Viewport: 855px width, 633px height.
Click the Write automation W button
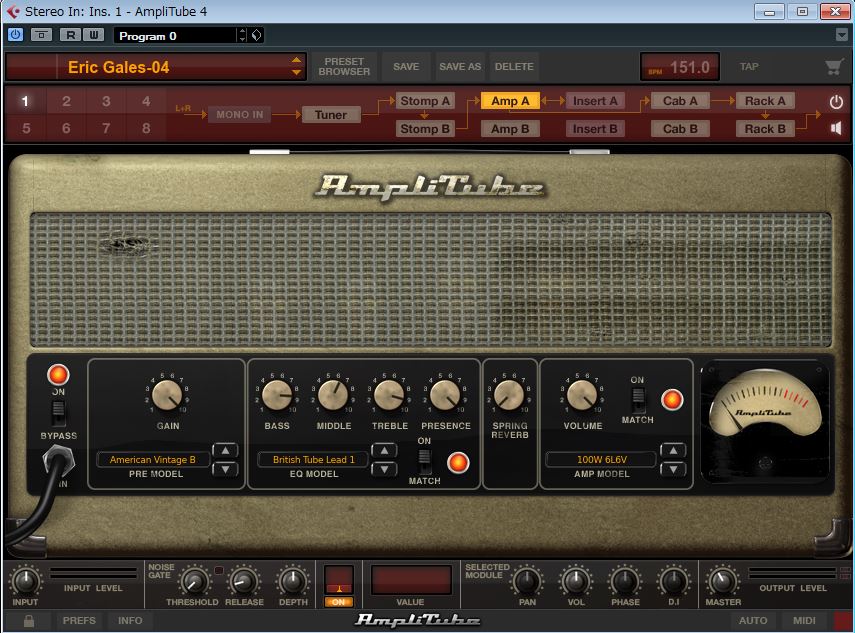(x=93, y=35)
